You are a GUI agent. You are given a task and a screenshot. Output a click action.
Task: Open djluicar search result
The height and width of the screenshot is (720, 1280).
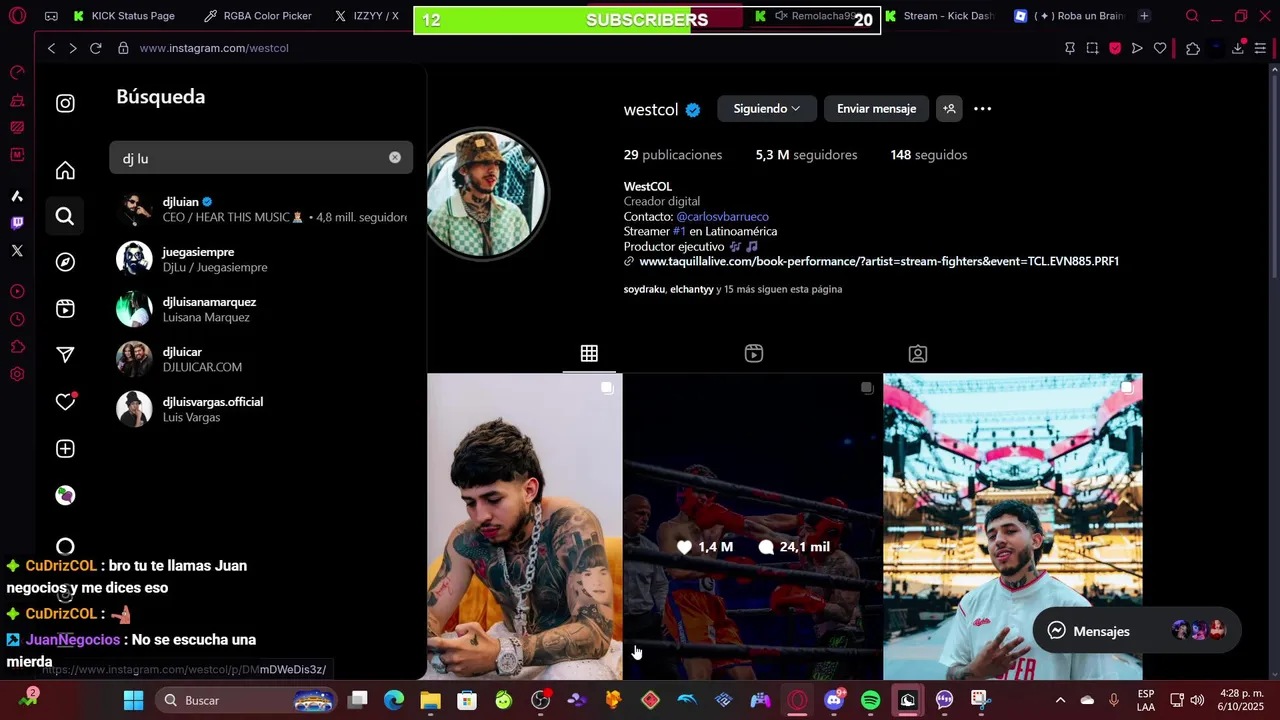pos(261,359)
